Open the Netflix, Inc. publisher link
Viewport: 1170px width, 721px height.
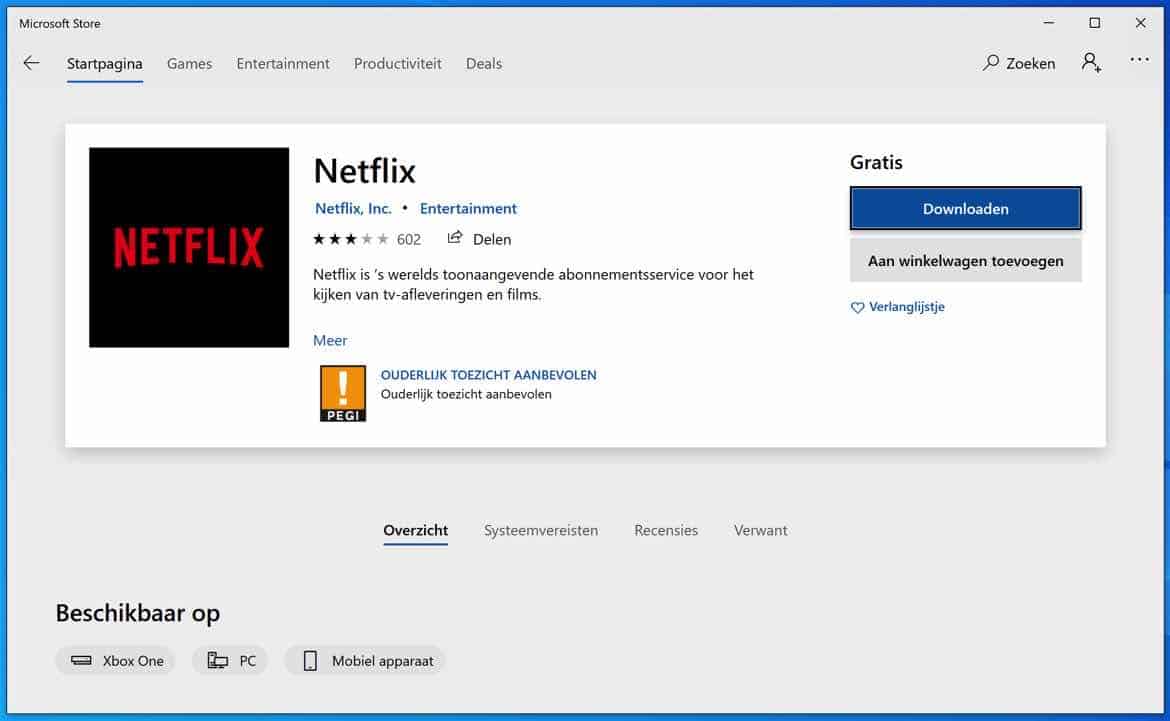[353, 208]
